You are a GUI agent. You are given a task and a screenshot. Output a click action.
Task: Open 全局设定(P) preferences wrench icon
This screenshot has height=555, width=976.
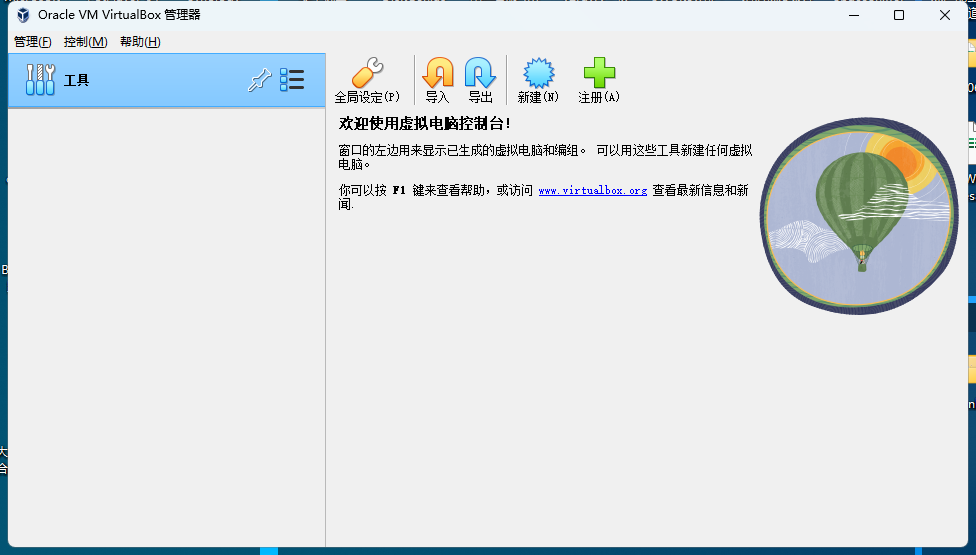(x=367, y=80)
